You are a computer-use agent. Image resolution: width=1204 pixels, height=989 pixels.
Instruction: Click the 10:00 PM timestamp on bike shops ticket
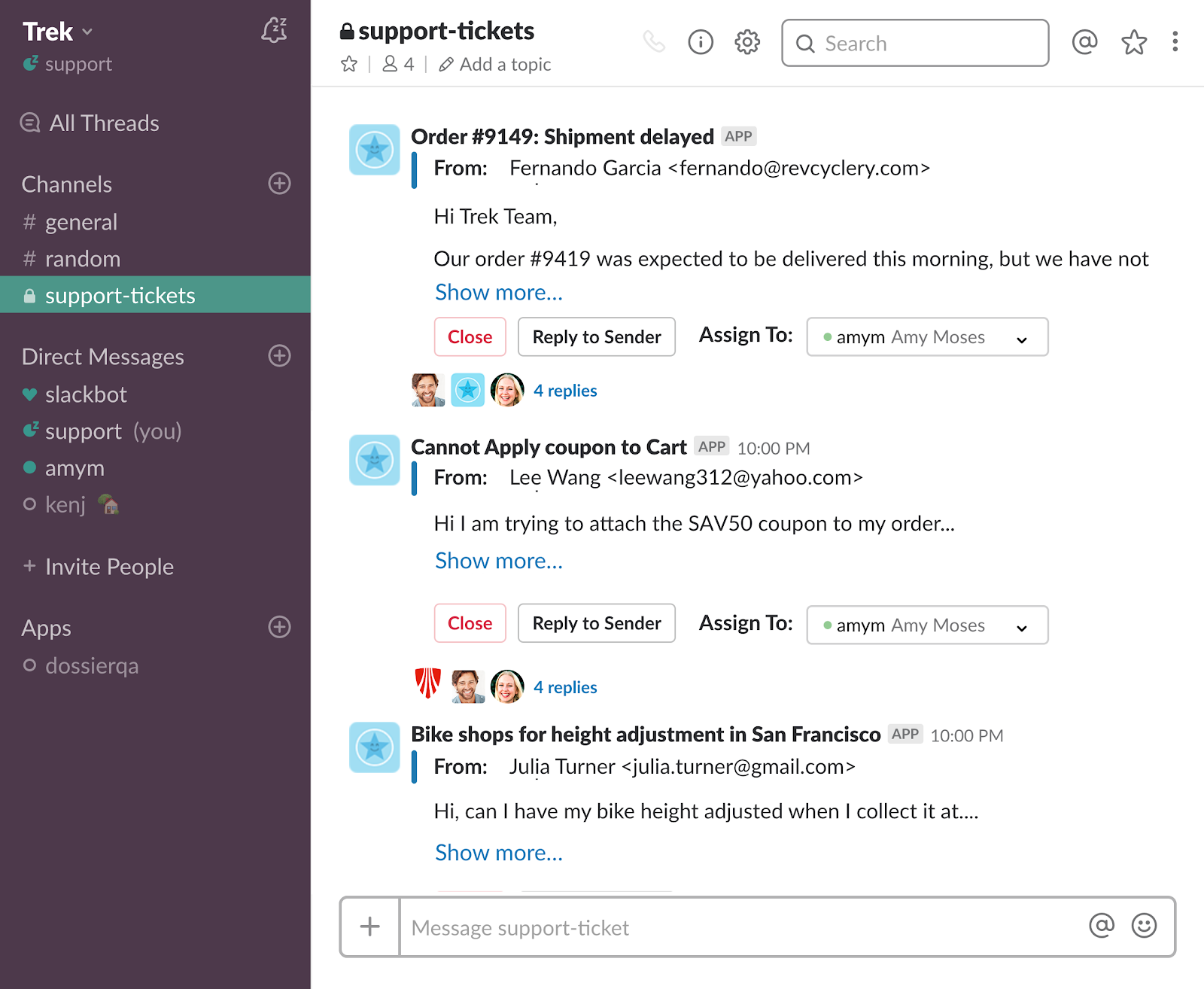coord(967,736)
